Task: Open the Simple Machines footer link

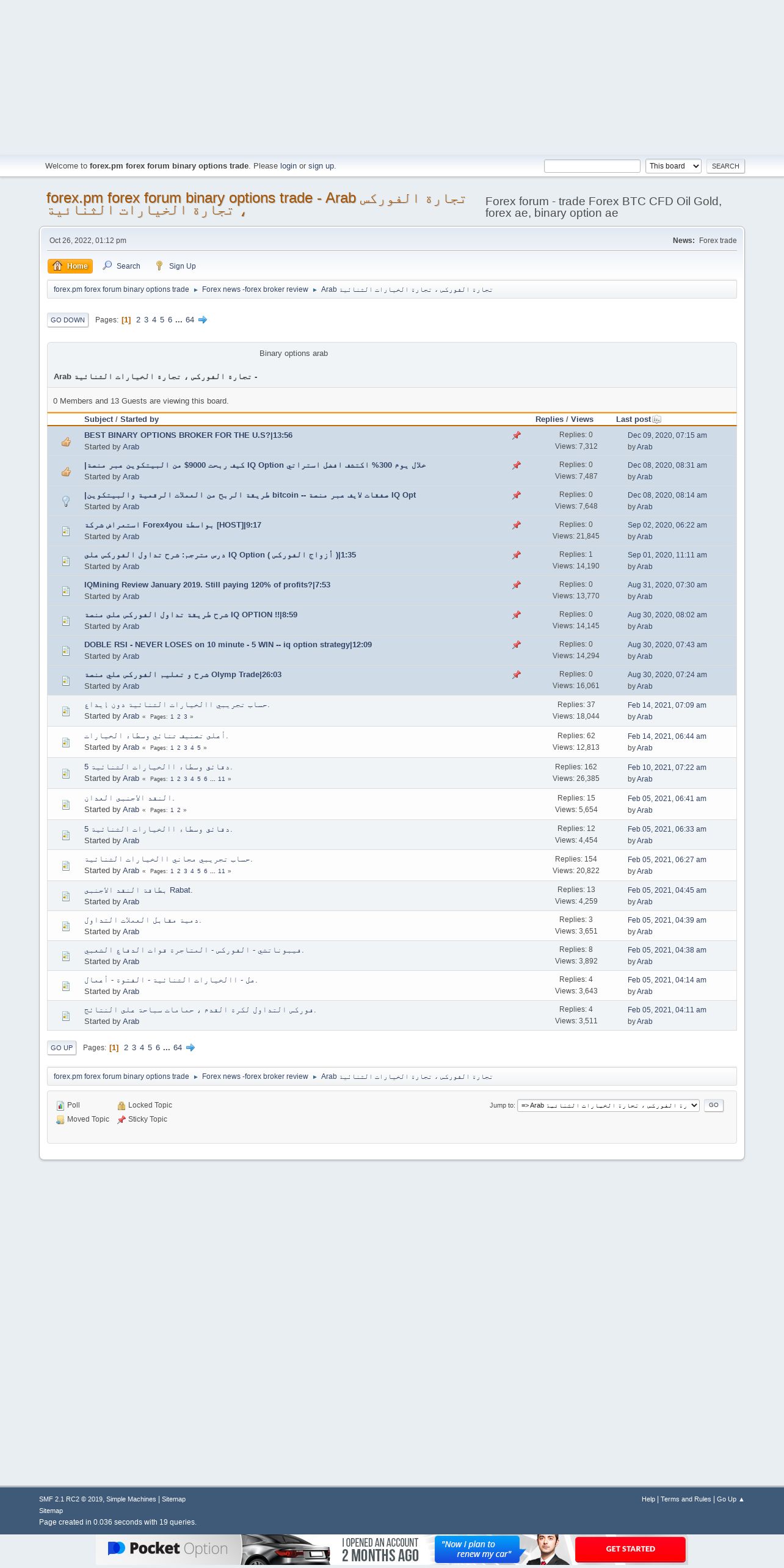Action: point(131,1499)
